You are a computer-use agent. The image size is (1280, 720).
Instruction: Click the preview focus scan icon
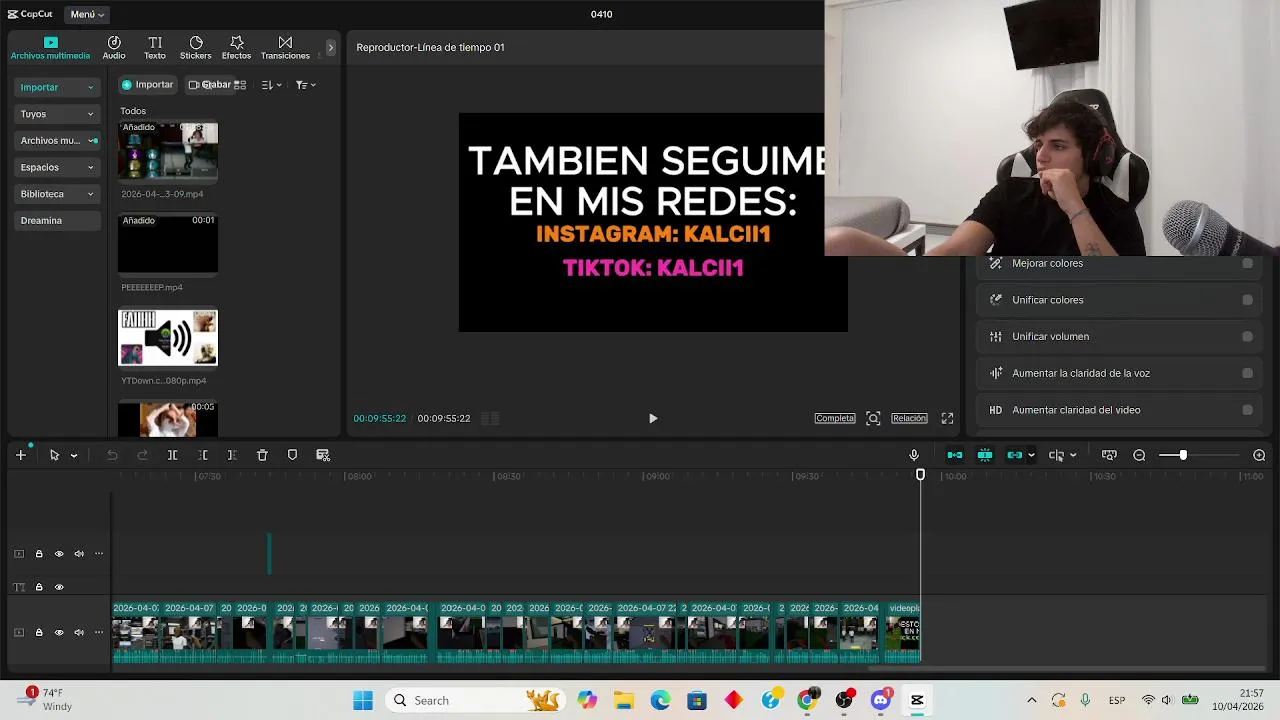coord(873,418)
